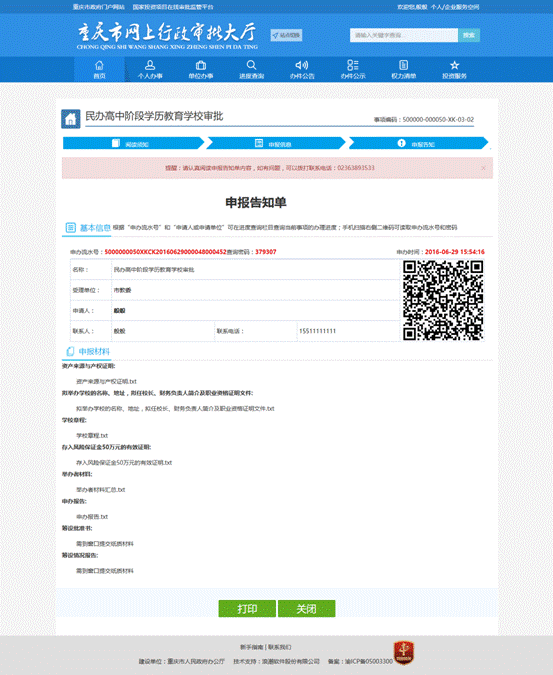
Task: Click the green 关闭 button
Action: 306,608
